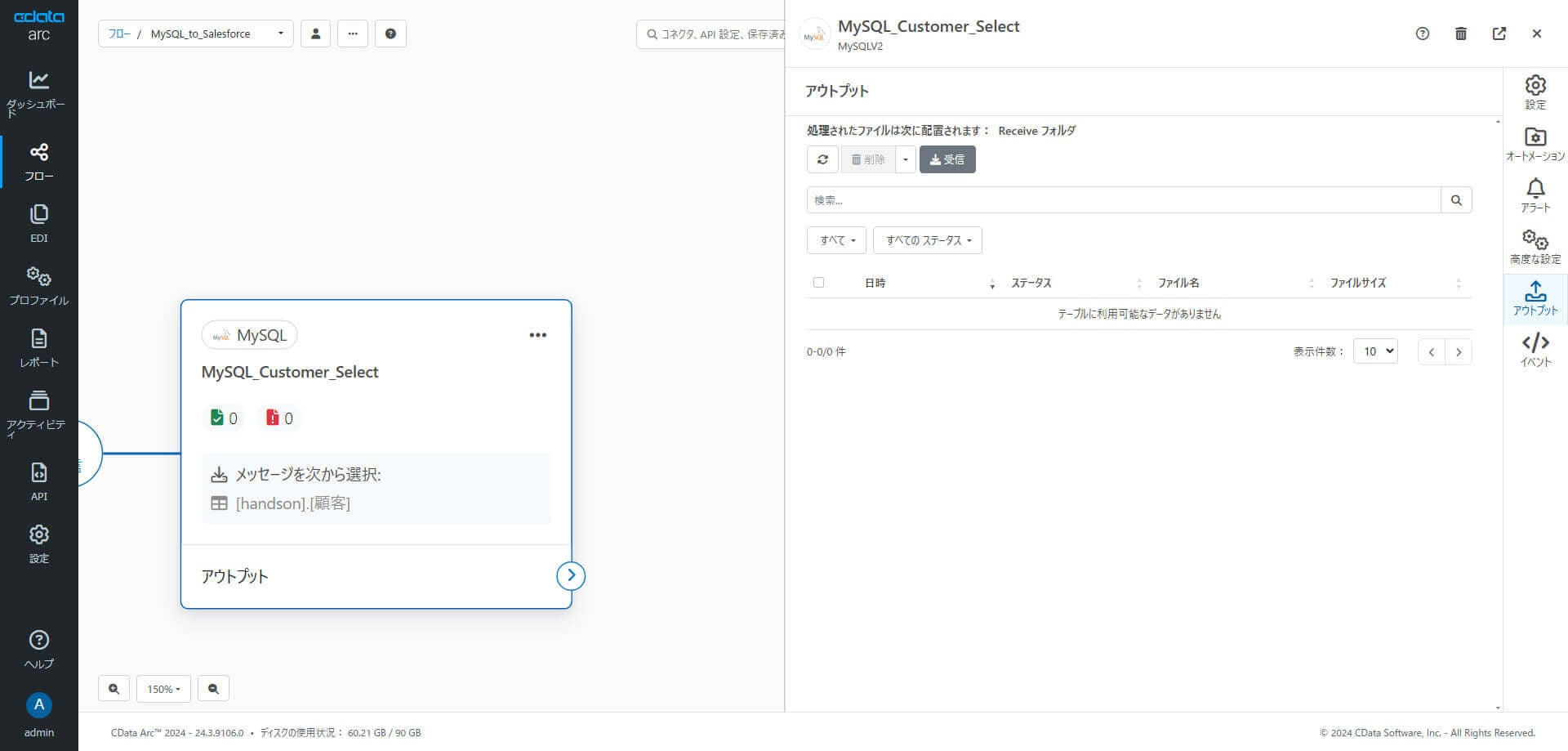Open the 150% zoom level dropdown
The height and width of the screenshot is (751, 1568).
click(163, 689)
